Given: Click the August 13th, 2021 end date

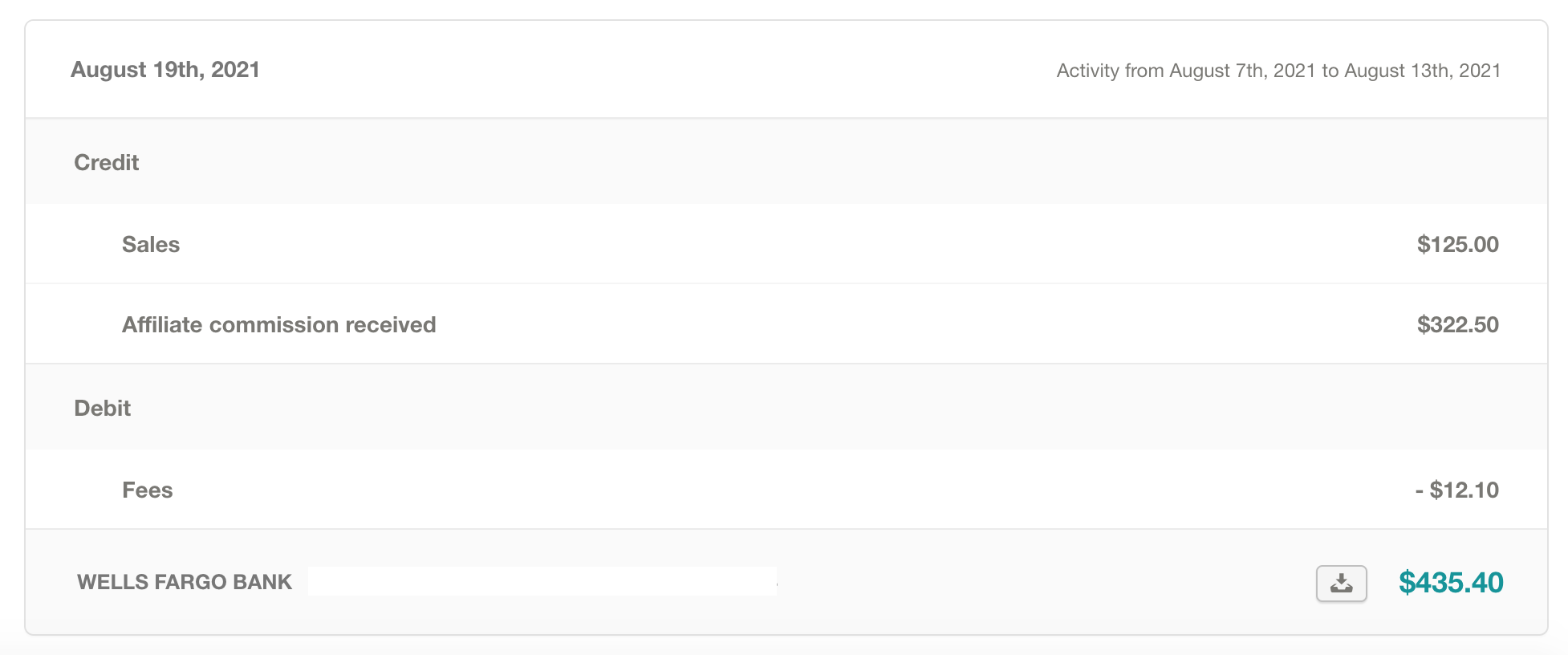Looking at the screenshot, I should 1422,71.
